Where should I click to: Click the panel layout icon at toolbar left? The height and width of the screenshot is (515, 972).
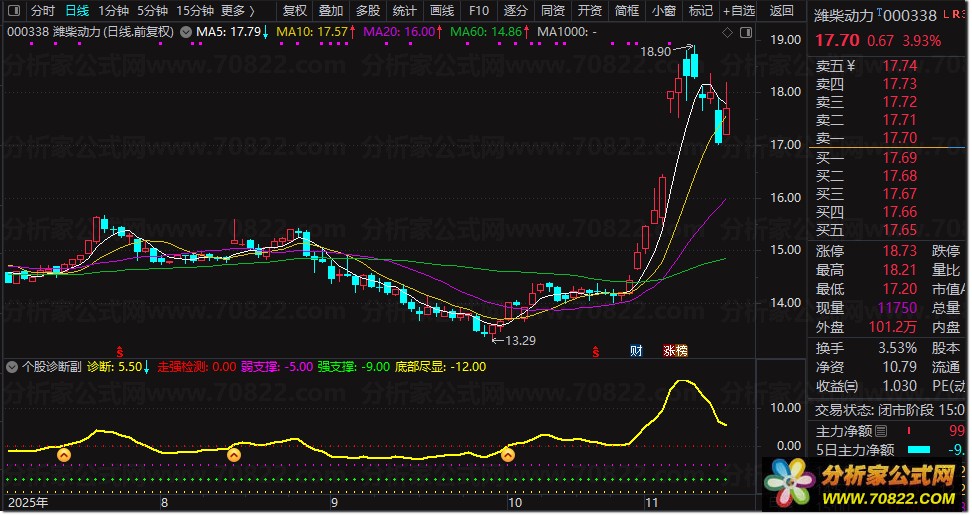click(x=14, y=11)
